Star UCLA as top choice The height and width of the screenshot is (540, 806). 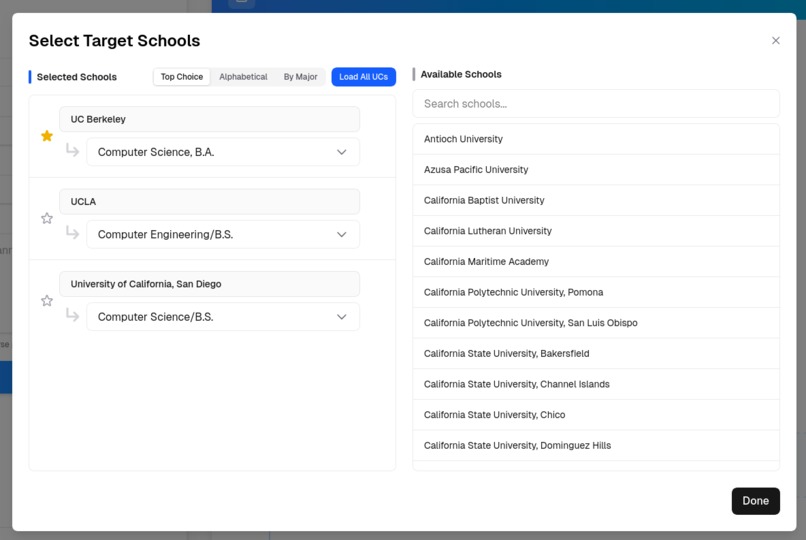(x=47, y=218)
